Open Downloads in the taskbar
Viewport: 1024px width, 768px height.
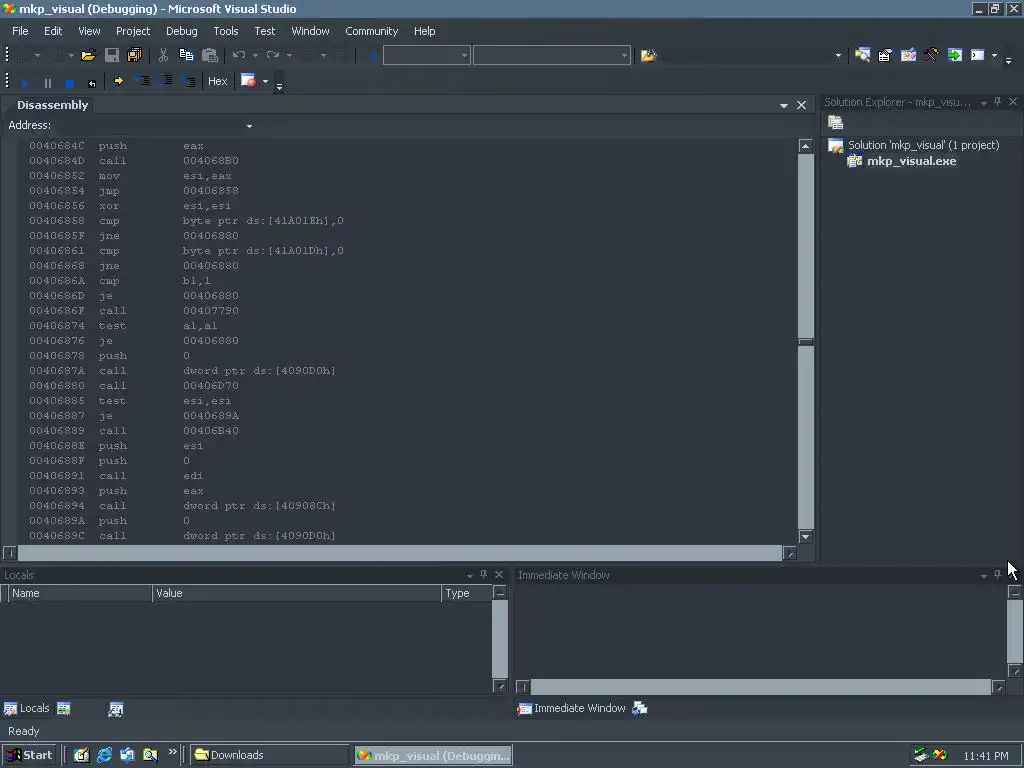pyautogui.click(x=269, y=756)
